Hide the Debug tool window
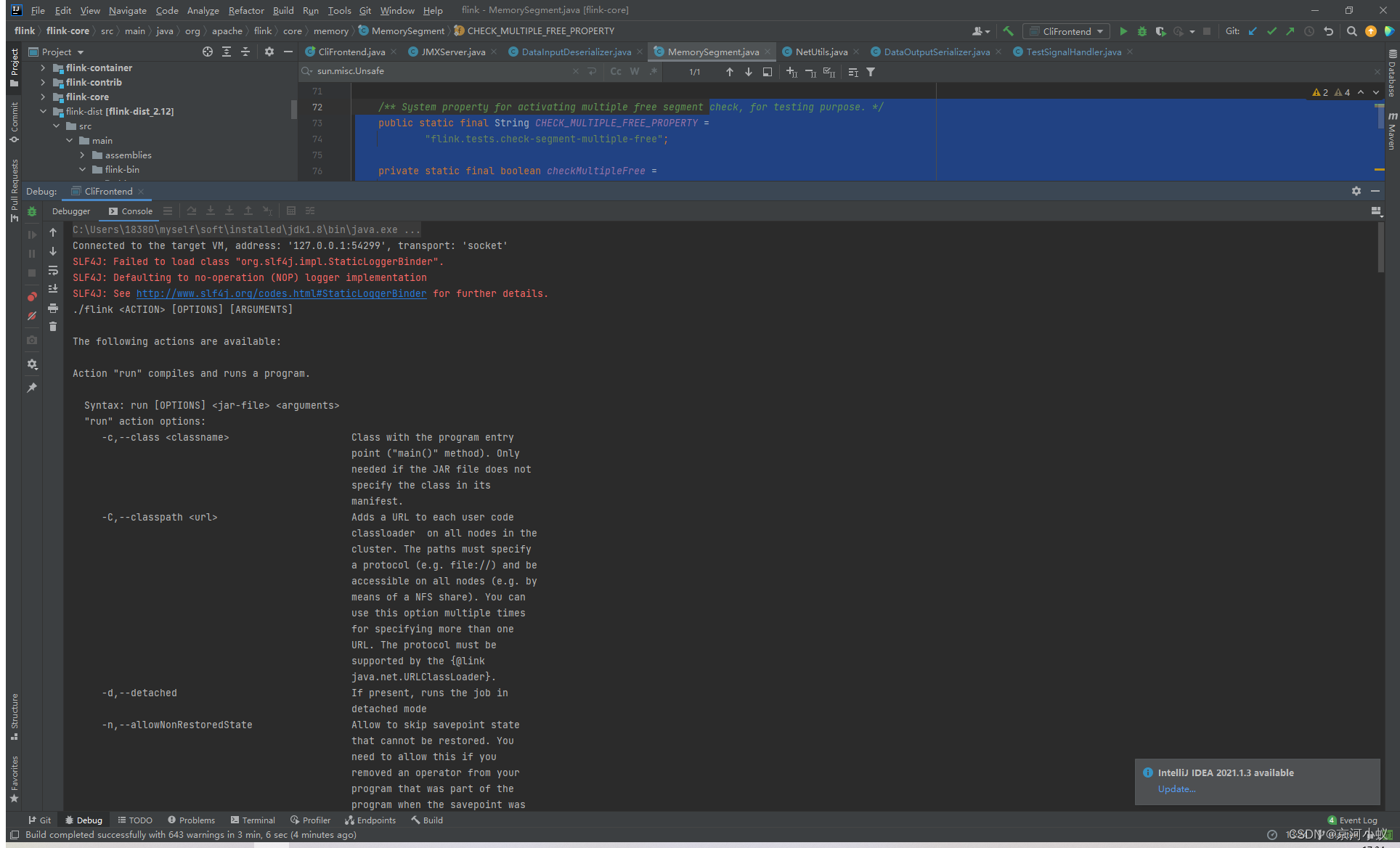Screen dimensions: 1400x848 [1375, 191]
